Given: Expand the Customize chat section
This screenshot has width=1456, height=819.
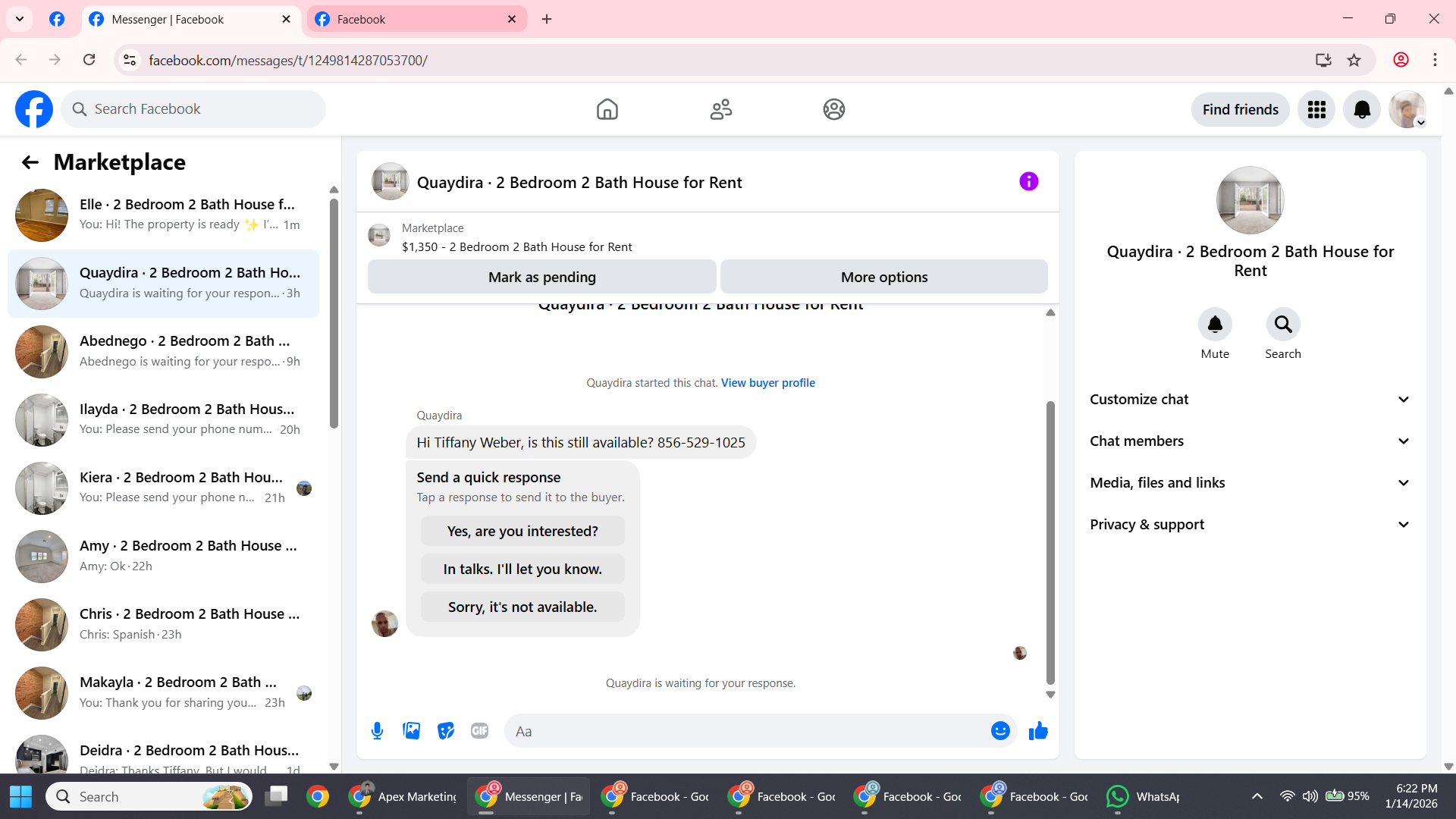Looking at the screenshot, I should (1250, 400).
